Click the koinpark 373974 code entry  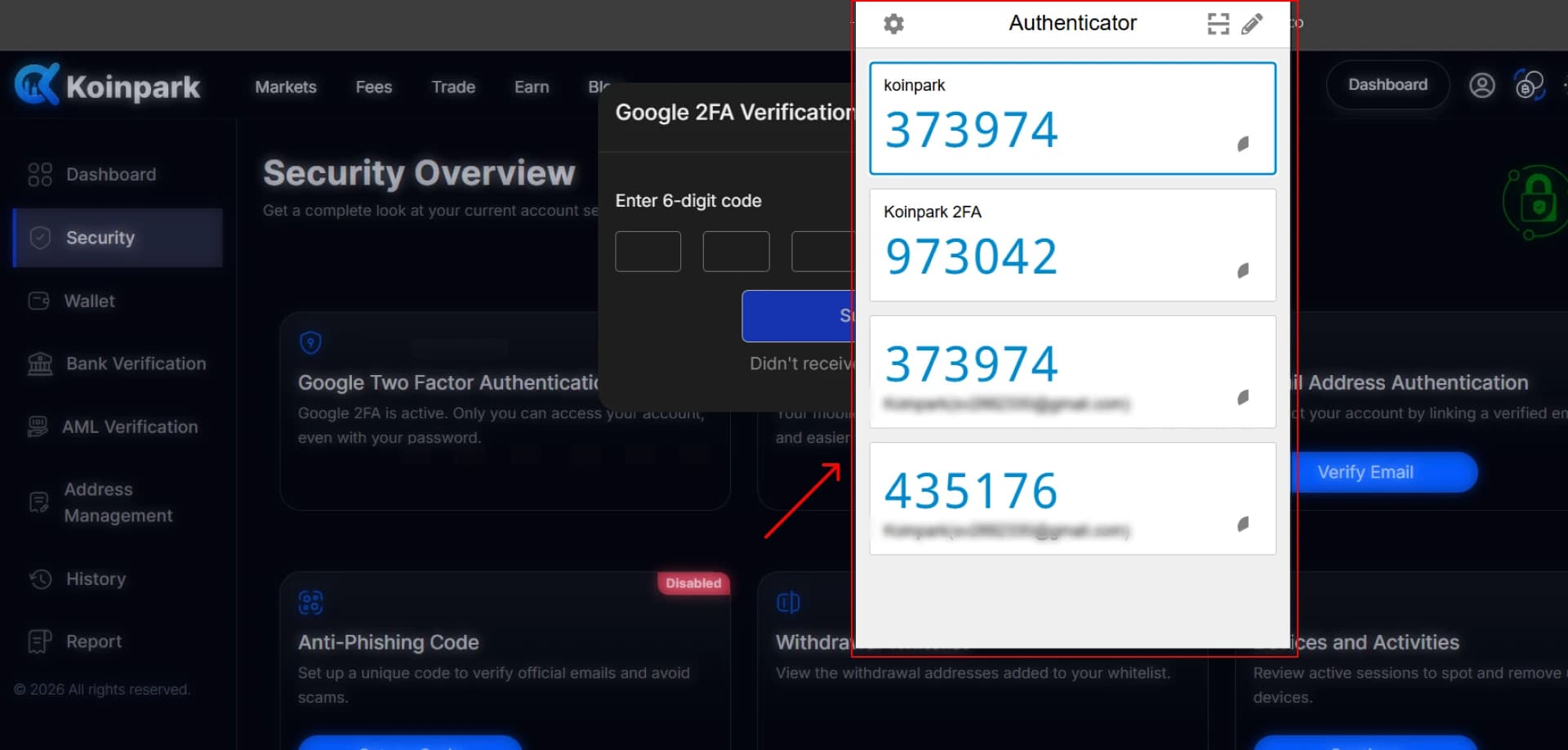pos(1072,118)
